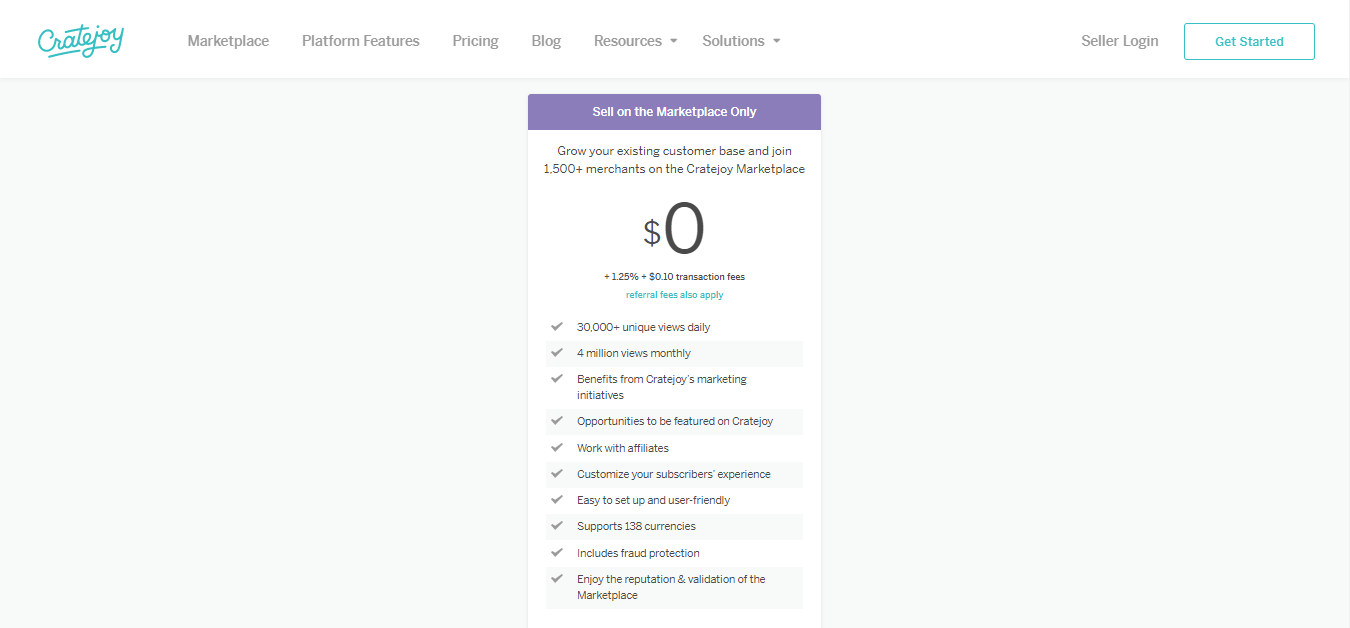Click checkmark beside Easy to set up
This screenshot has height=628, width=1350.
pyautogui.click(x=557, y=499)
